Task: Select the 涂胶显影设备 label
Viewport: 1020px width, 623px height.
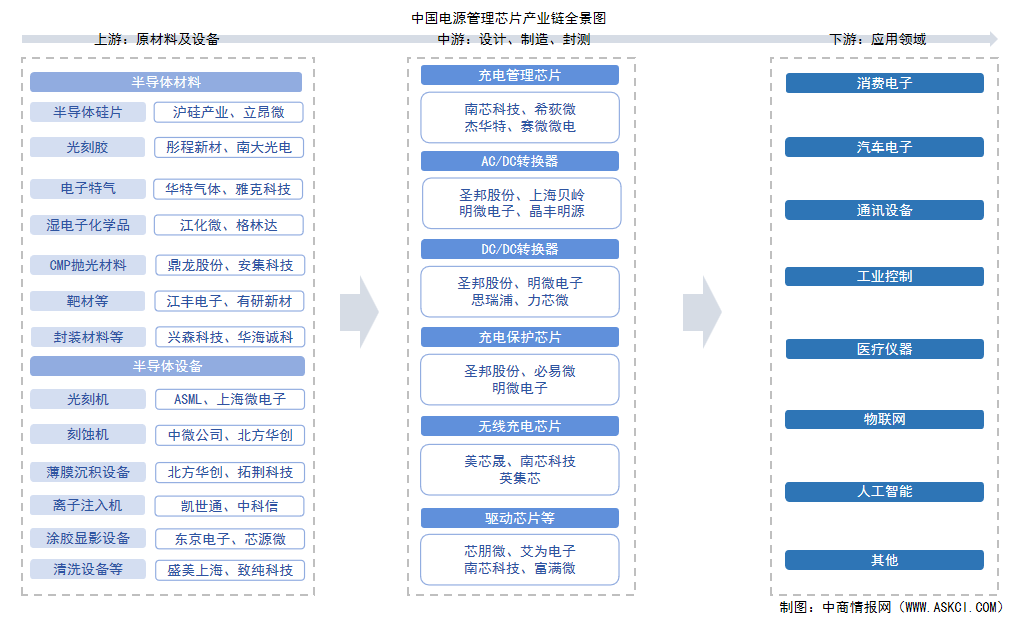Action: point(87,538)
